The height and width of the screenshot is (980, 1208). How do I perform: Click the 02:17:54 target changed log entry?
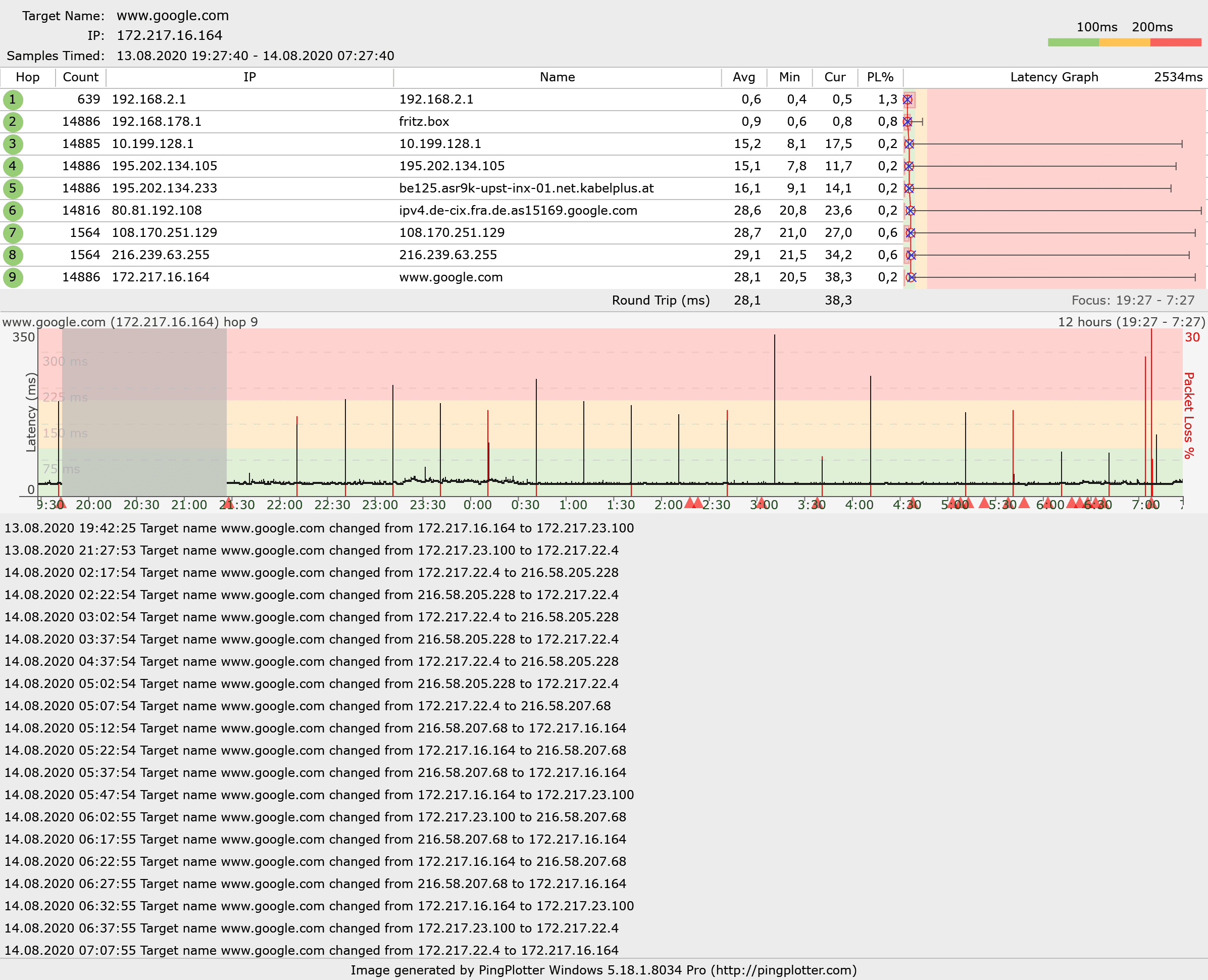tap(312, 573)
